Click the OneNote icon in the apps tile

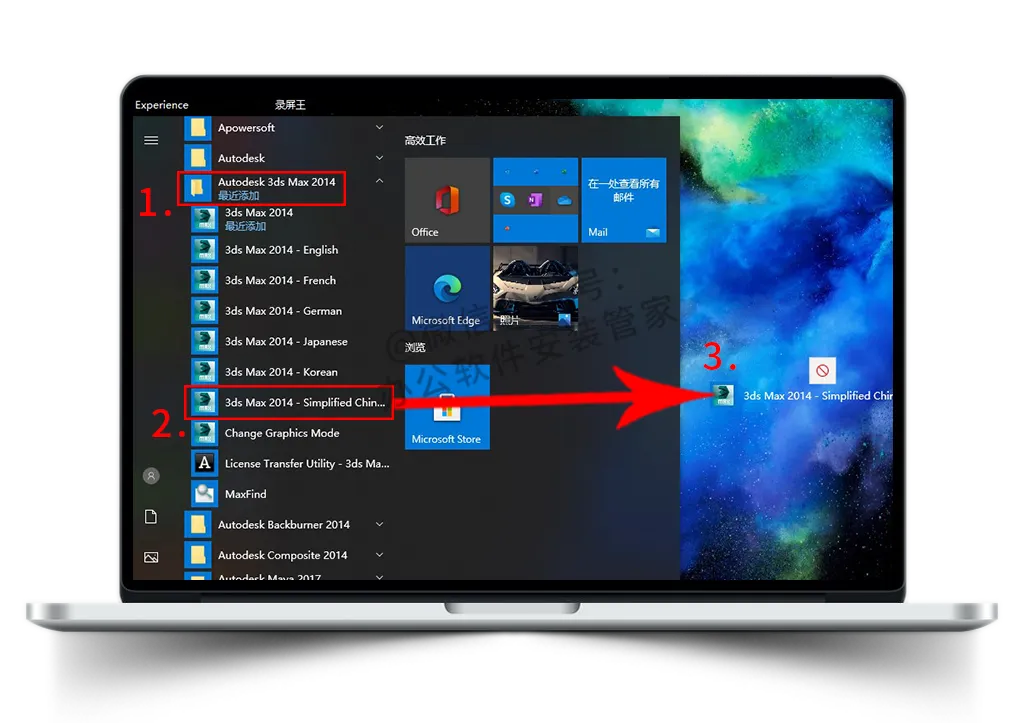(536, 200)
